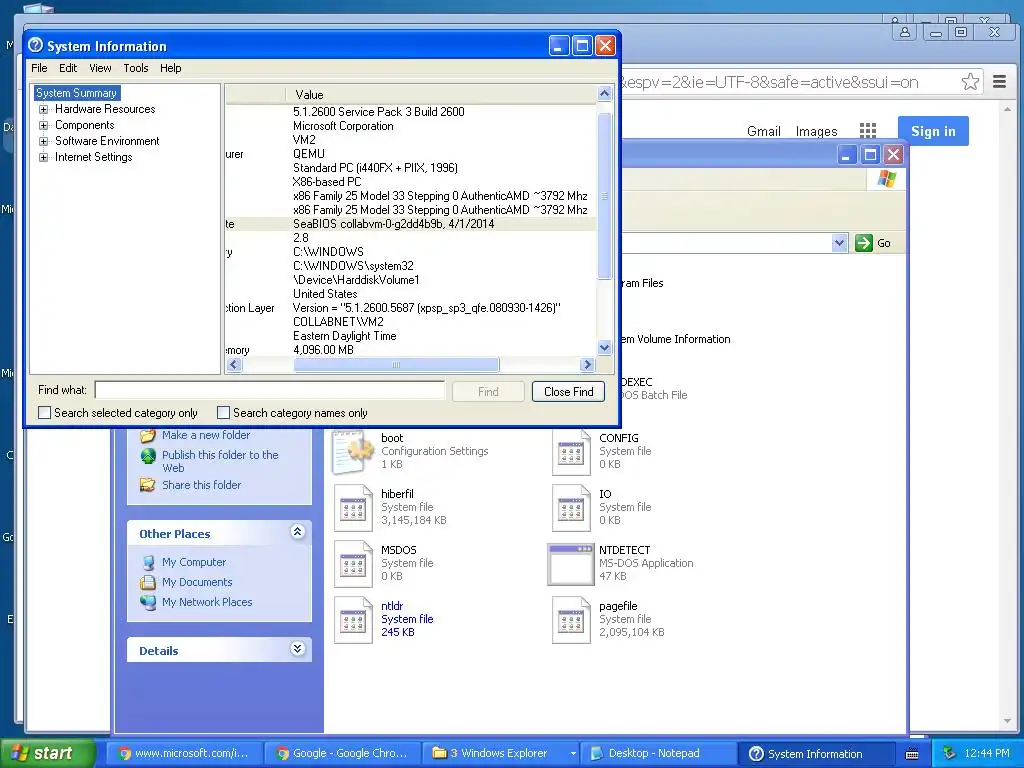Enable Search category names only checkbox
The image size is (1024, 768).
[223, 413]
